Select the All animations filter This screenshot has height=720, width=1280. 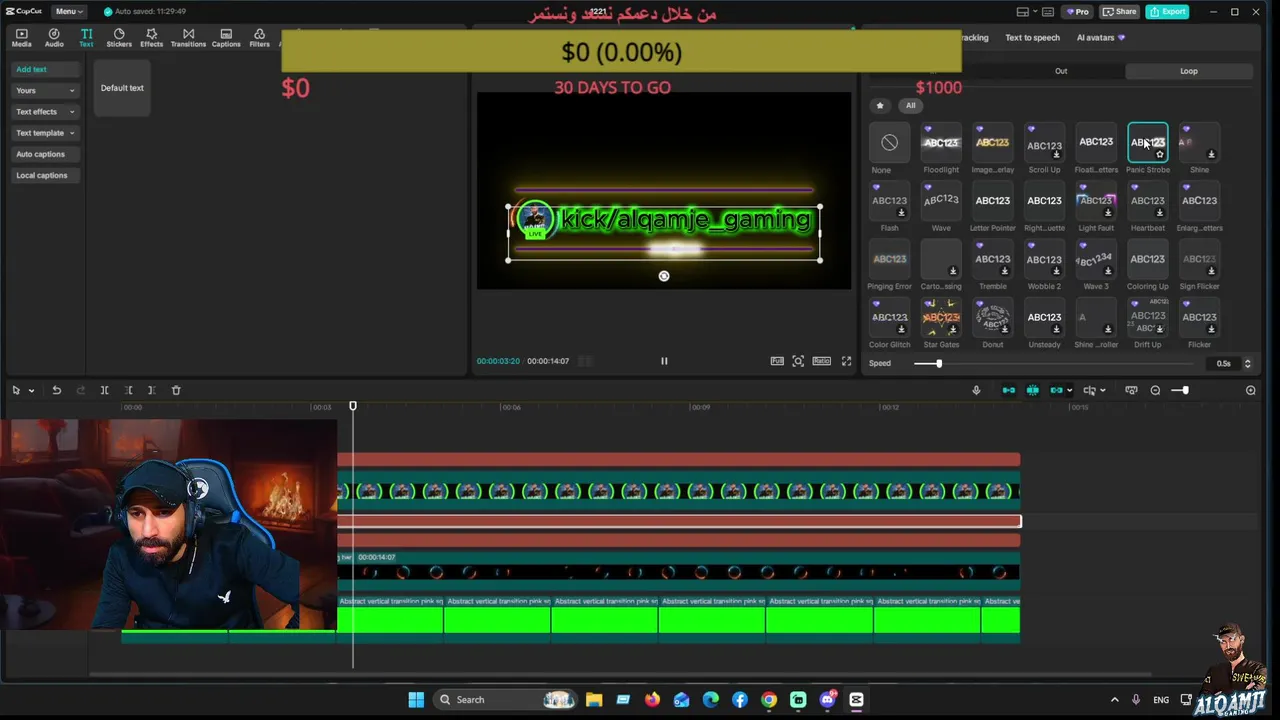pyautogui.click(x=910, y=105)
